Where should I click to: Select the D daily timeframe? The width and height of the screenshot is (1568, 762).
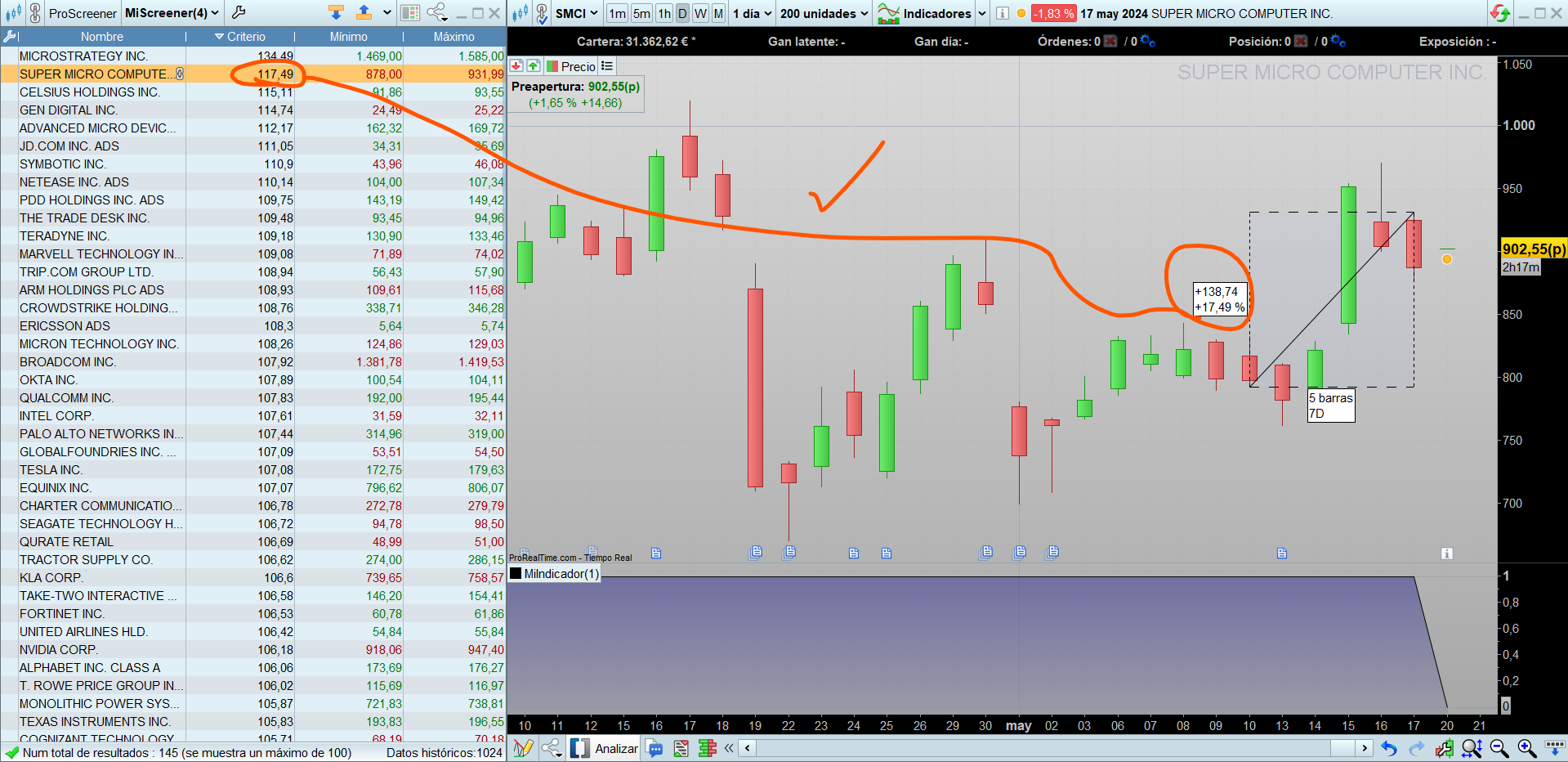(682, 14)
